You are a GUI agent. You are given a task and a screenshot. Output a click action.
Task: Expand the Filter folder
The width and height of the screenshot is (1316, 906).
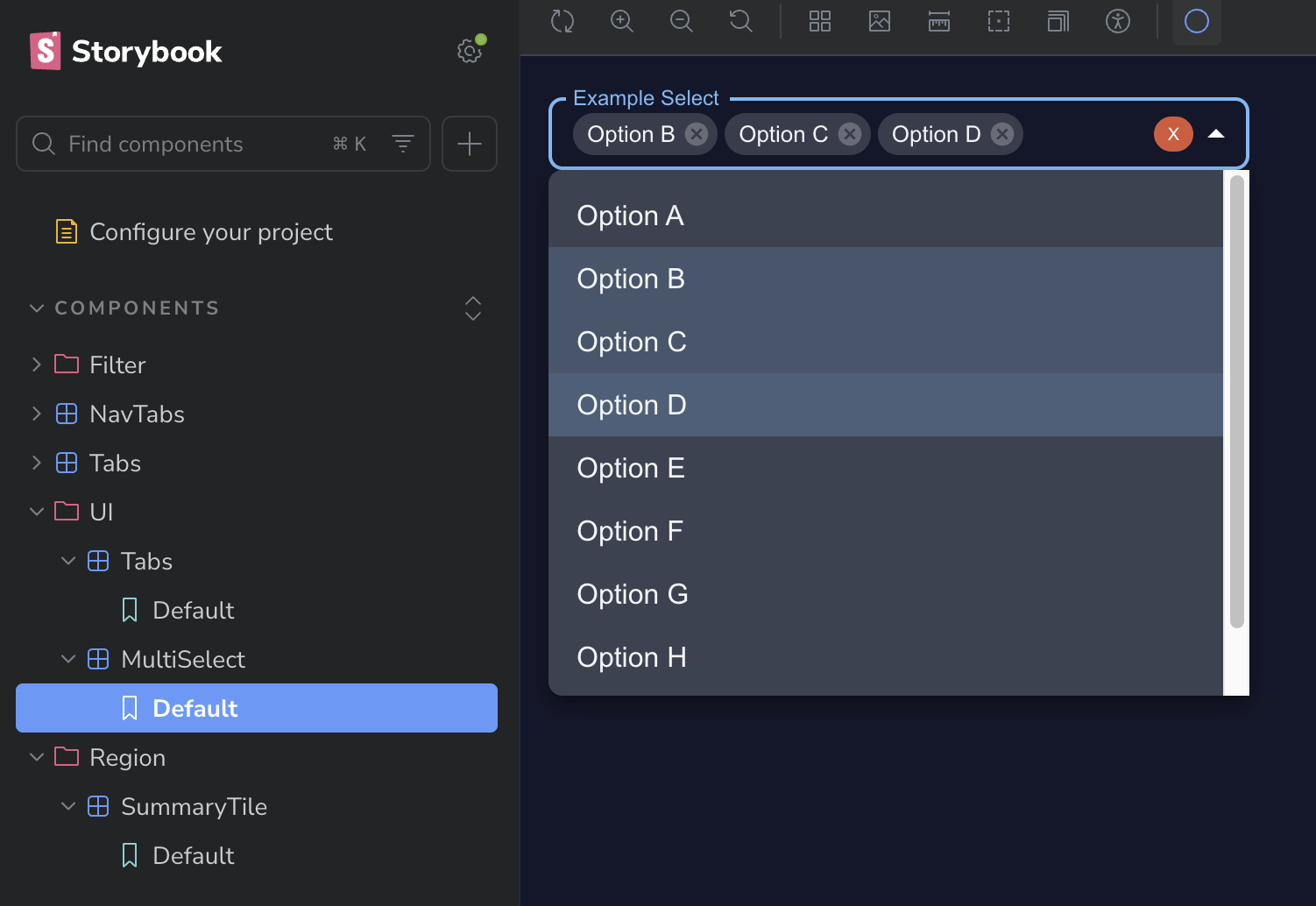click(x=37, y=365)
